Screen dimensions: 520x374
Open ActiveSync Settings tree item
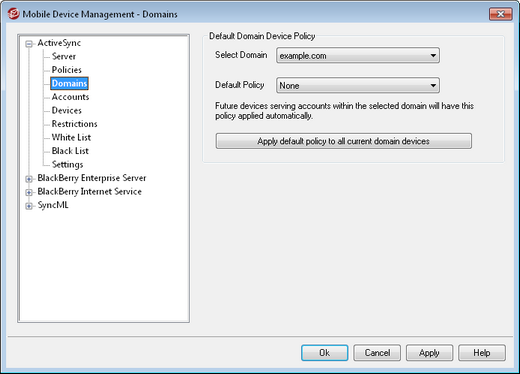(67, 164)
